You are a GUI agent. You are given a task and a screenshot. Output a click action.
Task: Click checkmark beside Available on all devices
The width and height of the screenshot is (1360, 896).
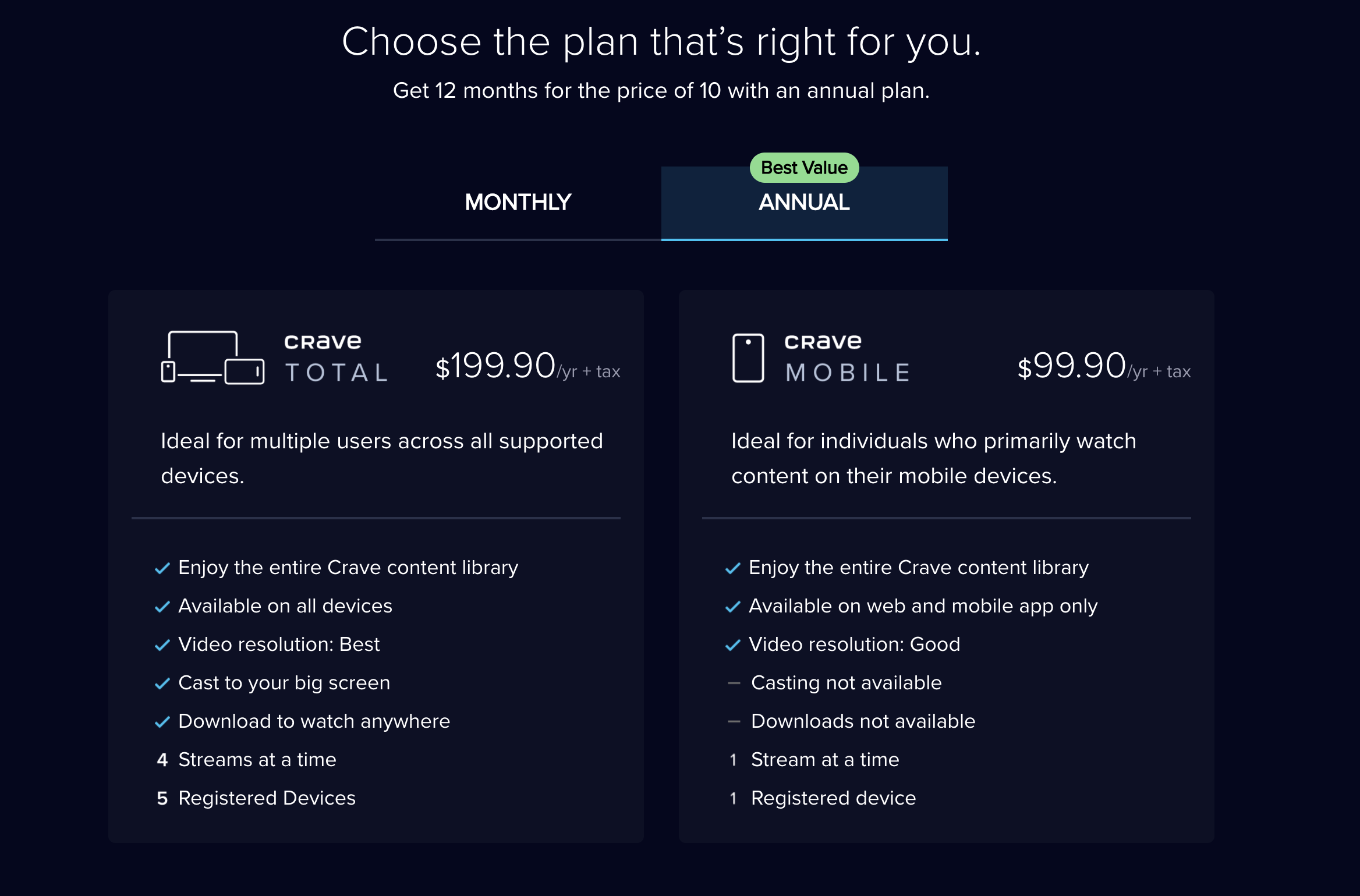click(162, 607)
